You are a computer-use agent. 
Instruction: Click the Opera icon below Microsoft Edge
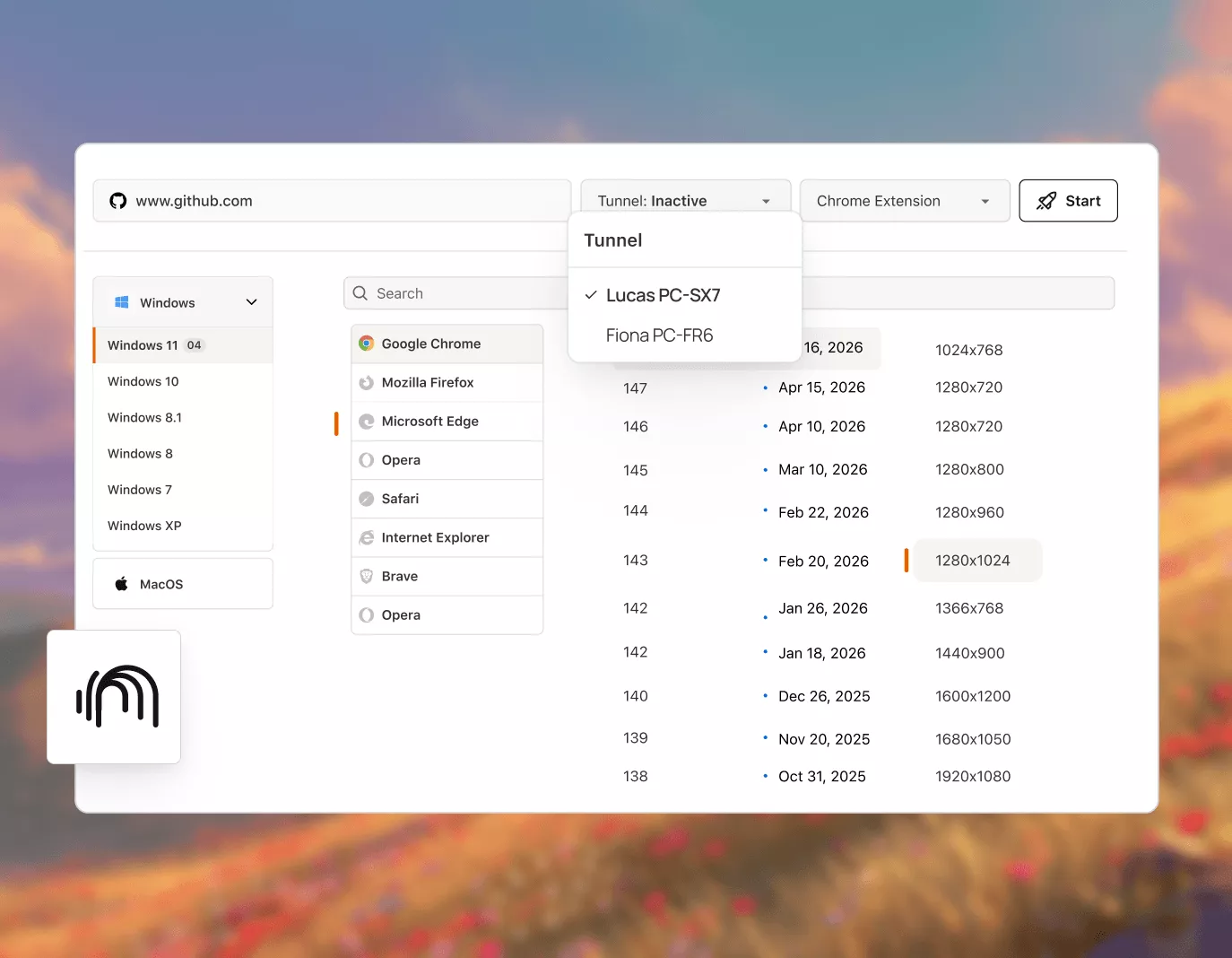pyautogui.click(x=367, y=460)
